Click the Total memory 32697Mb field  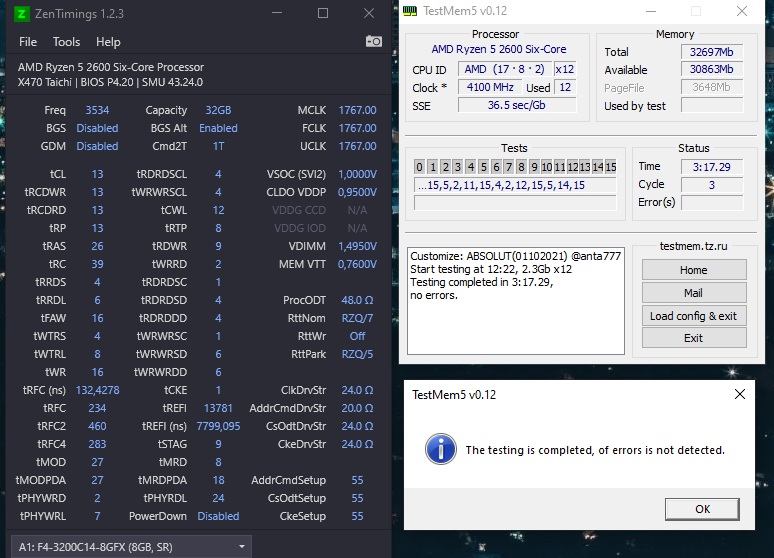point(712,52)
